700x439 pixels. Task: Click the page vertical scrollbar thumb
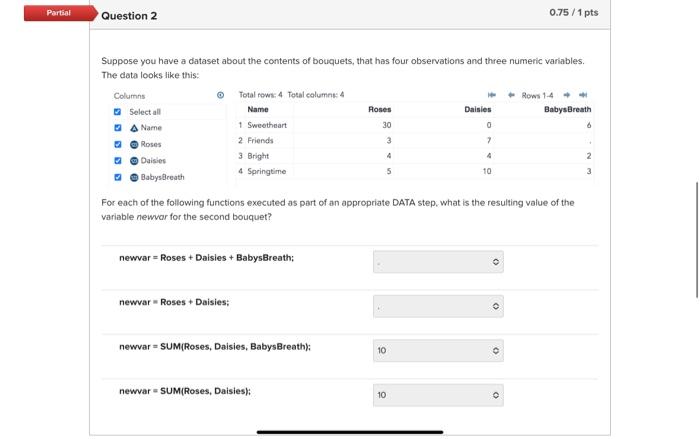697,240
